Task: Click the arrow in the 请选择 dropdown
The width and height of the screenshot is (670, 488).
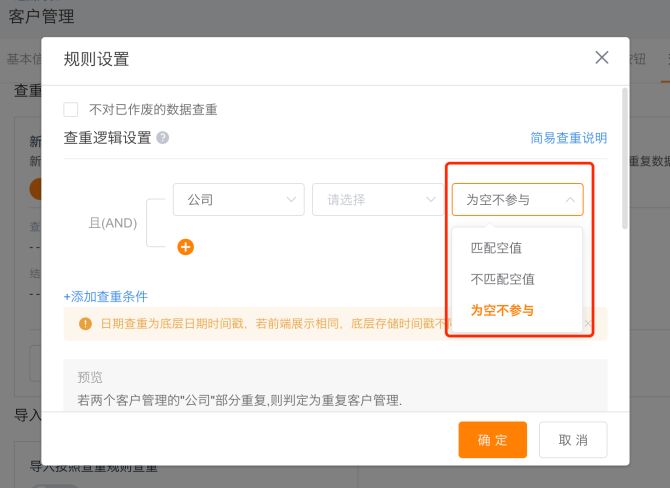Action: click(431, 200)
